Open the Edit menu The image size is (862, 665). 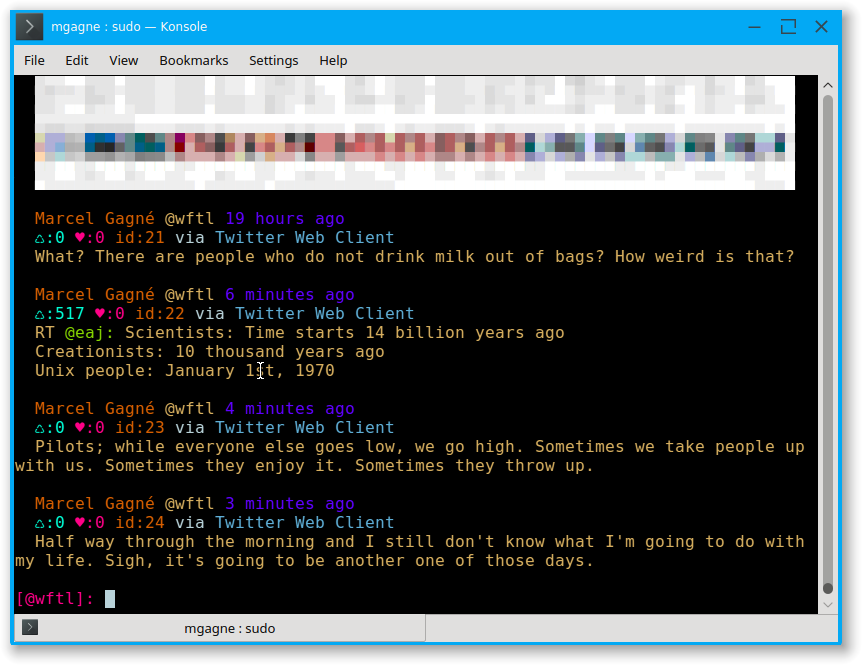[x=76, y=60]
